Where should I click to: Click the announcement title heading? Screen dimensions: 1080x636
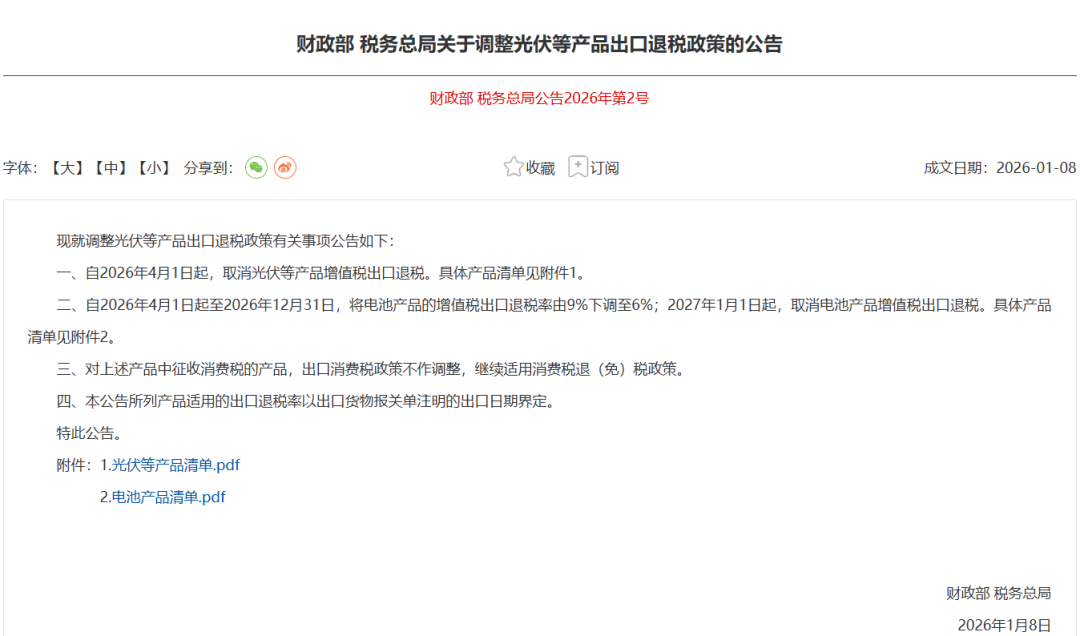click(539, 45)
